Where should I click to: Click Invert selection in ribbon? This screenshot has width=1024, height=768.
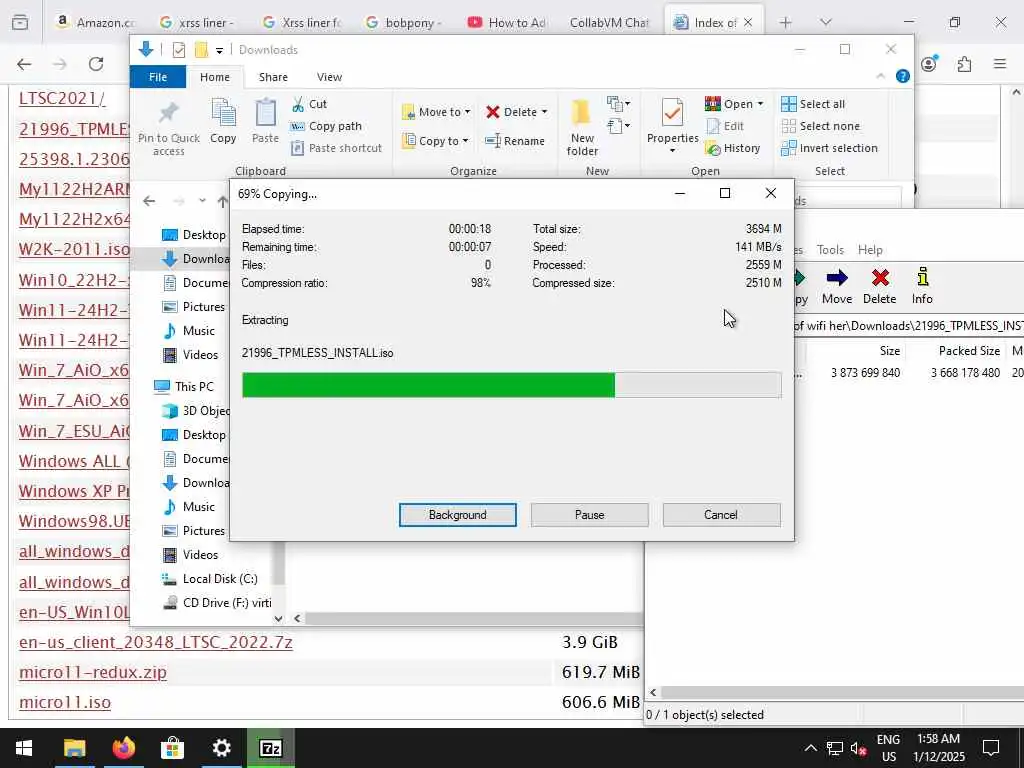829,148
